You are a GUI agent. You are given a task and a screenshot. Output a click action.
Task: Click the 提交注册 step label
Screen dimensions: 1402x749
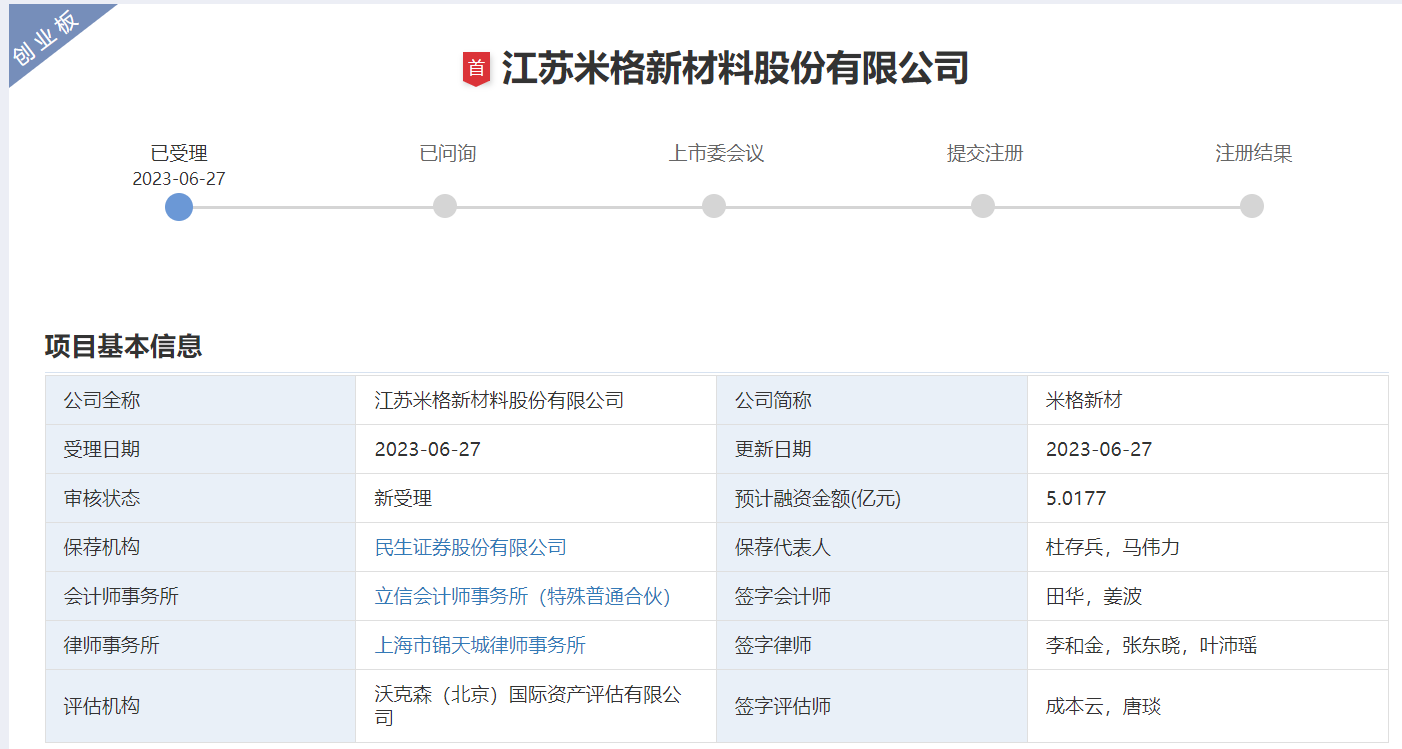click(x=985, y=153)
